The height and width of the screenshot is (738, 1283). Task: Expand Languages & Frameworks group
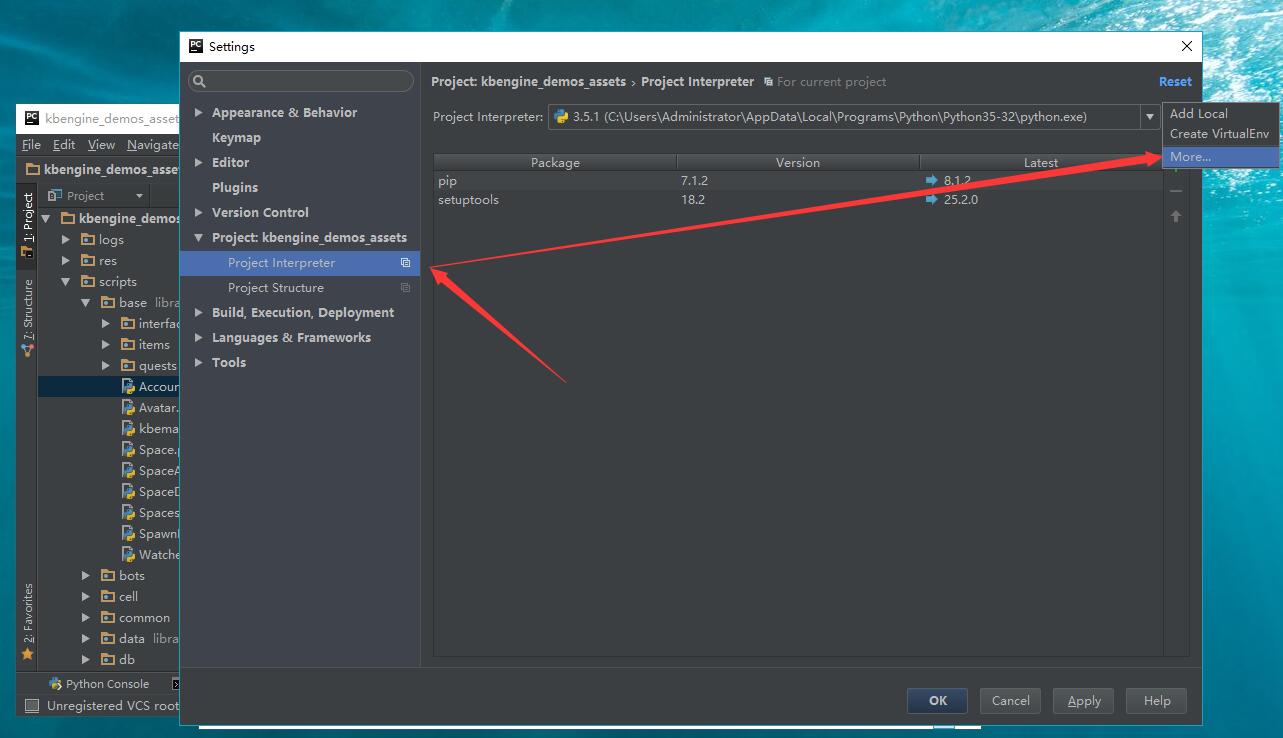[198, 337]
